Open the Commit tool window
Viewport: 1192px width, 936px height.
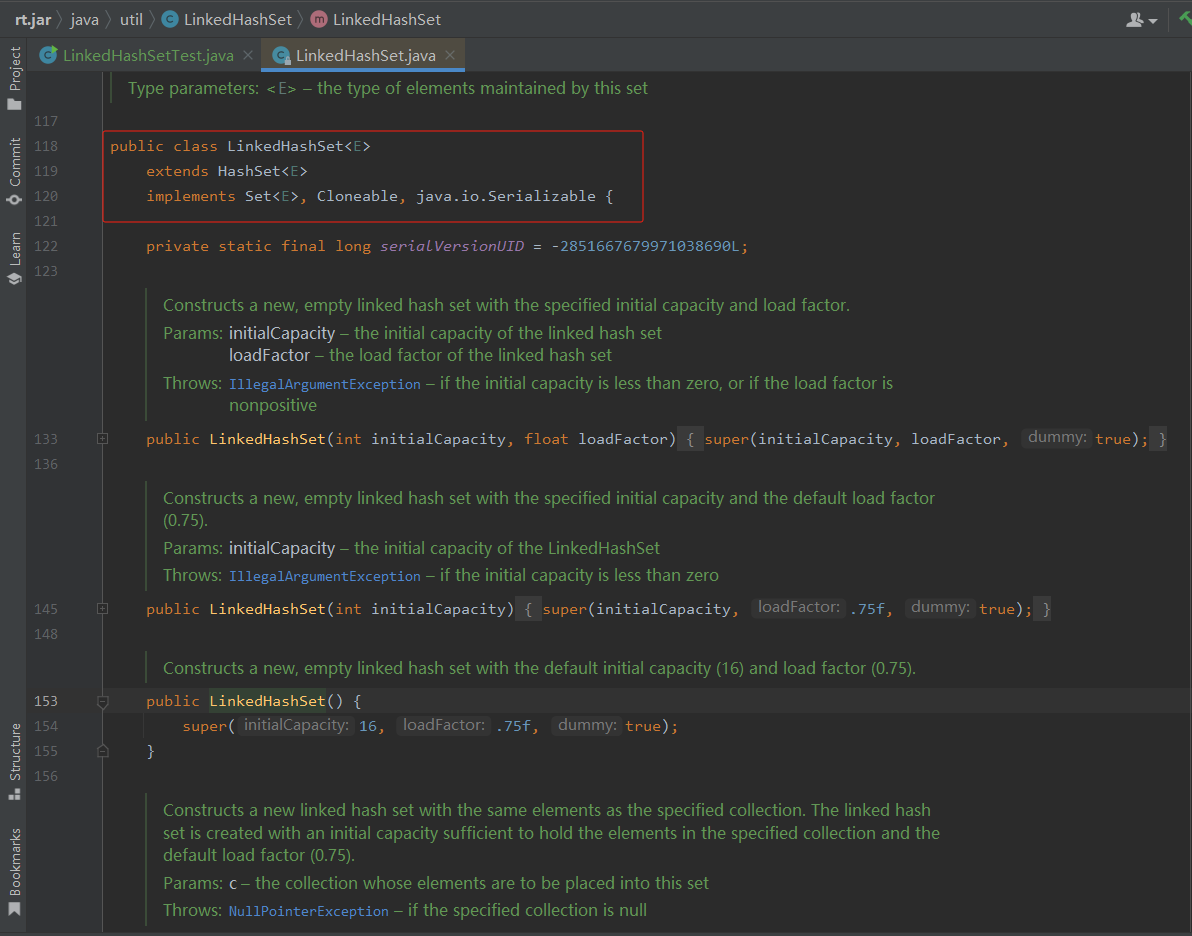[x=14, y=171]
